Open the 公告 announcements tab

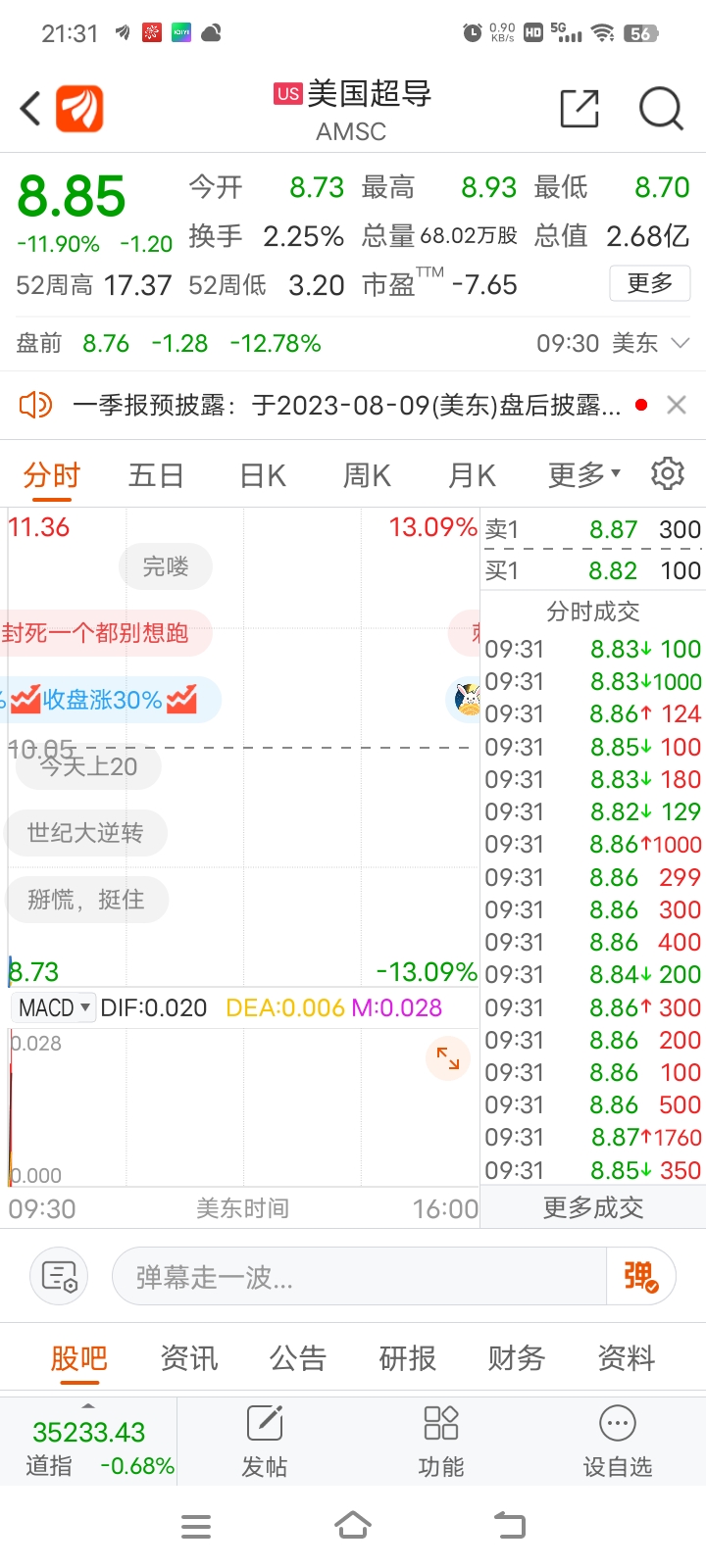[x=298, y=1358]
